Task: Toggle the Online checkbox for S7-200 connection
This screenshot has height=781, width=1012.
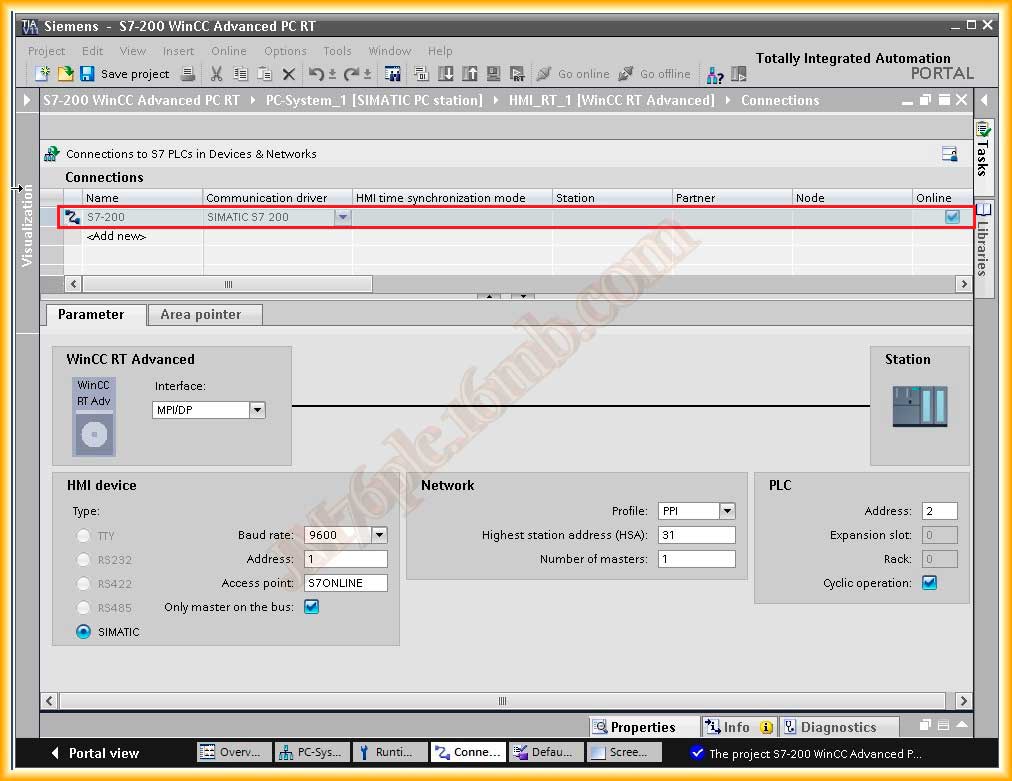Action: 952,217
